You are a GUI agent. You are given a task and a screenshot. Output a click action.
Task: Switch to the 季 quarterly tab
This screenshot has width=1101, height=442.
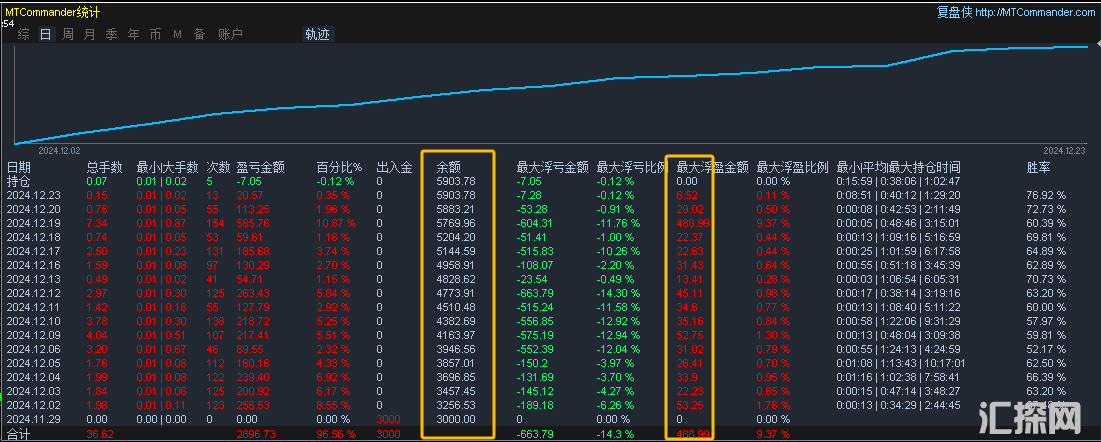click(111, 34)
